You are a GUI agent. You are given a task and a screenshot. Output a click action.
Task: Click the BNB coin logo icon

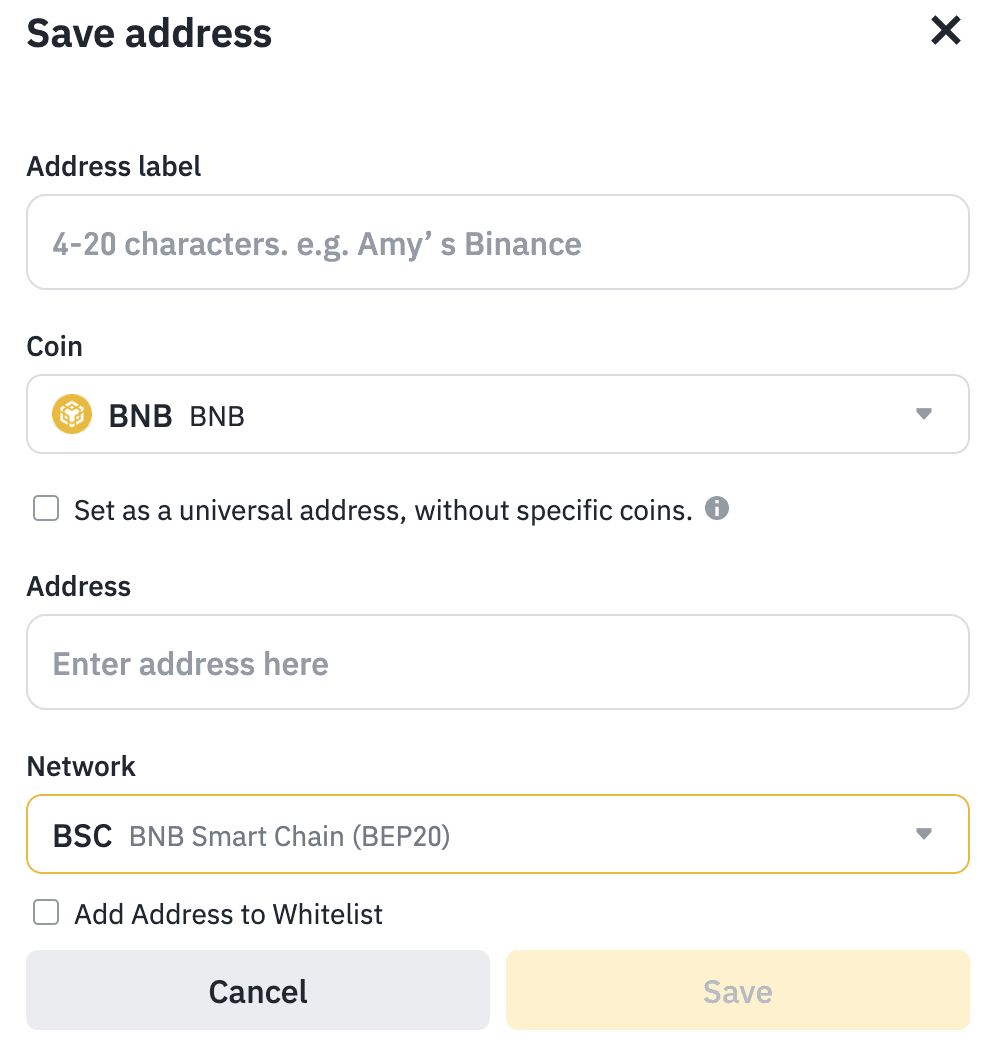pyautogui.click(x=71, y=415)
